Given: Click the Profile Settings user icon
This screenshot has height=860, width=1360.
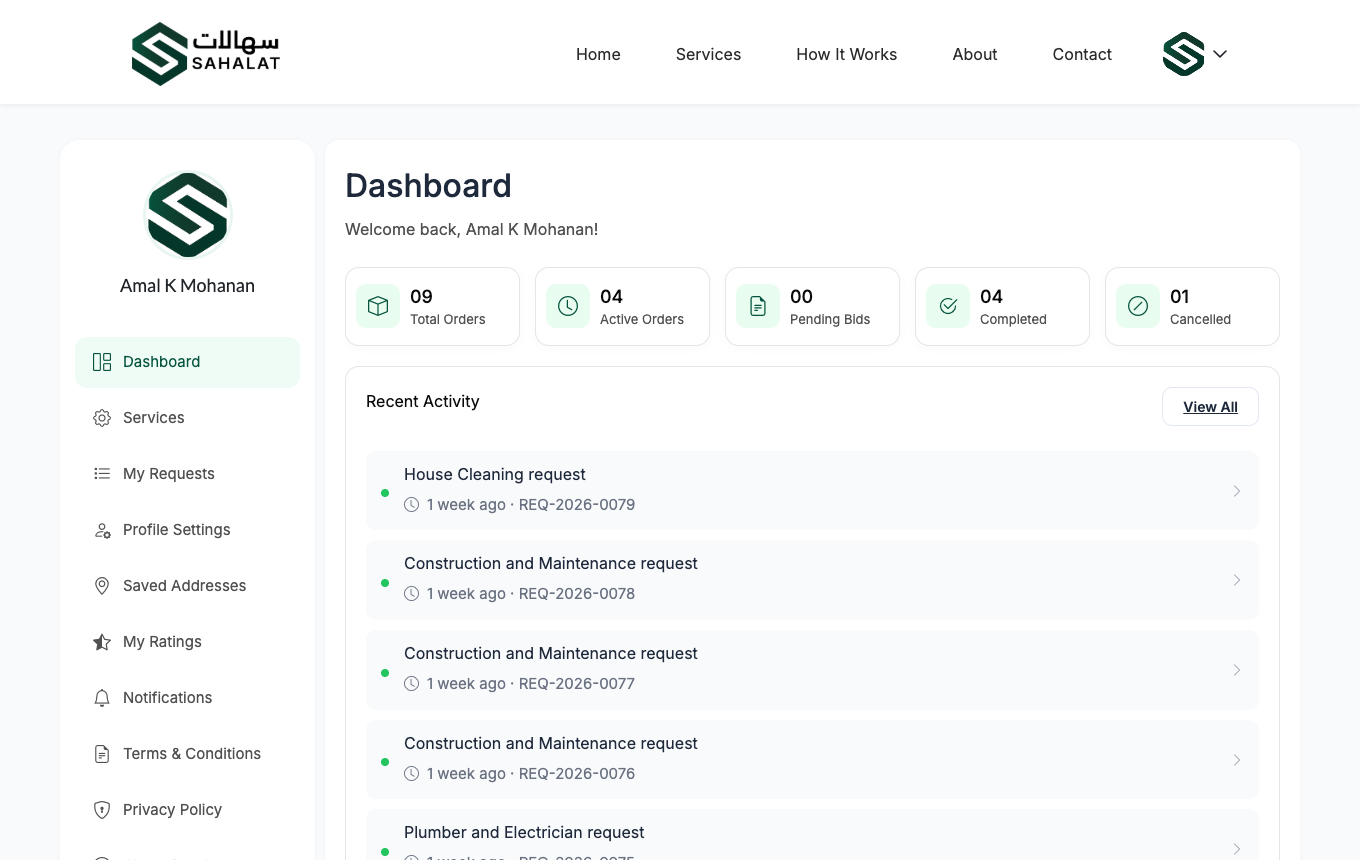Looking at the screenshot, I should [x=102, y=530].
